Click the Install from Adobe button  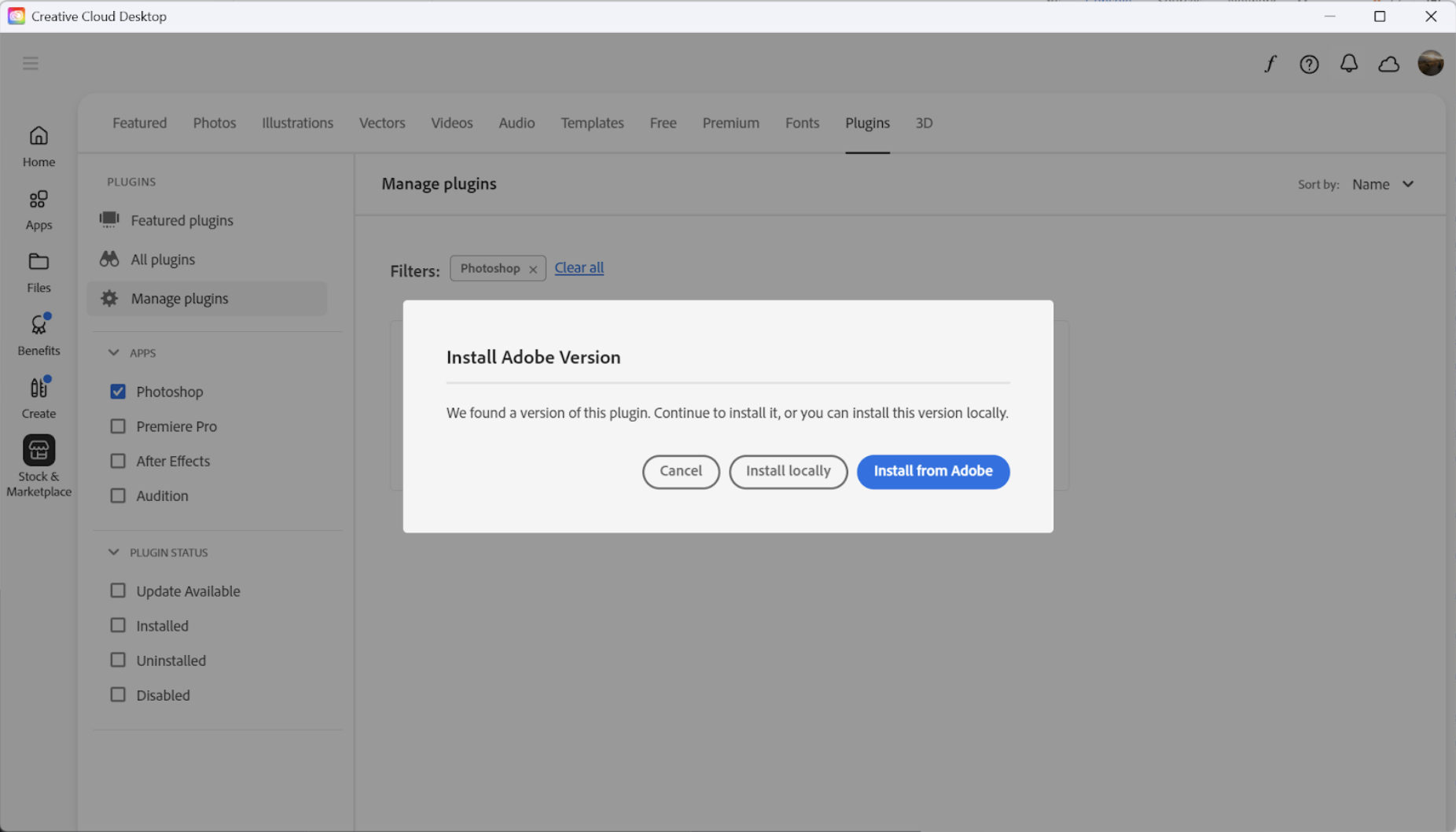tap(932, 471)
